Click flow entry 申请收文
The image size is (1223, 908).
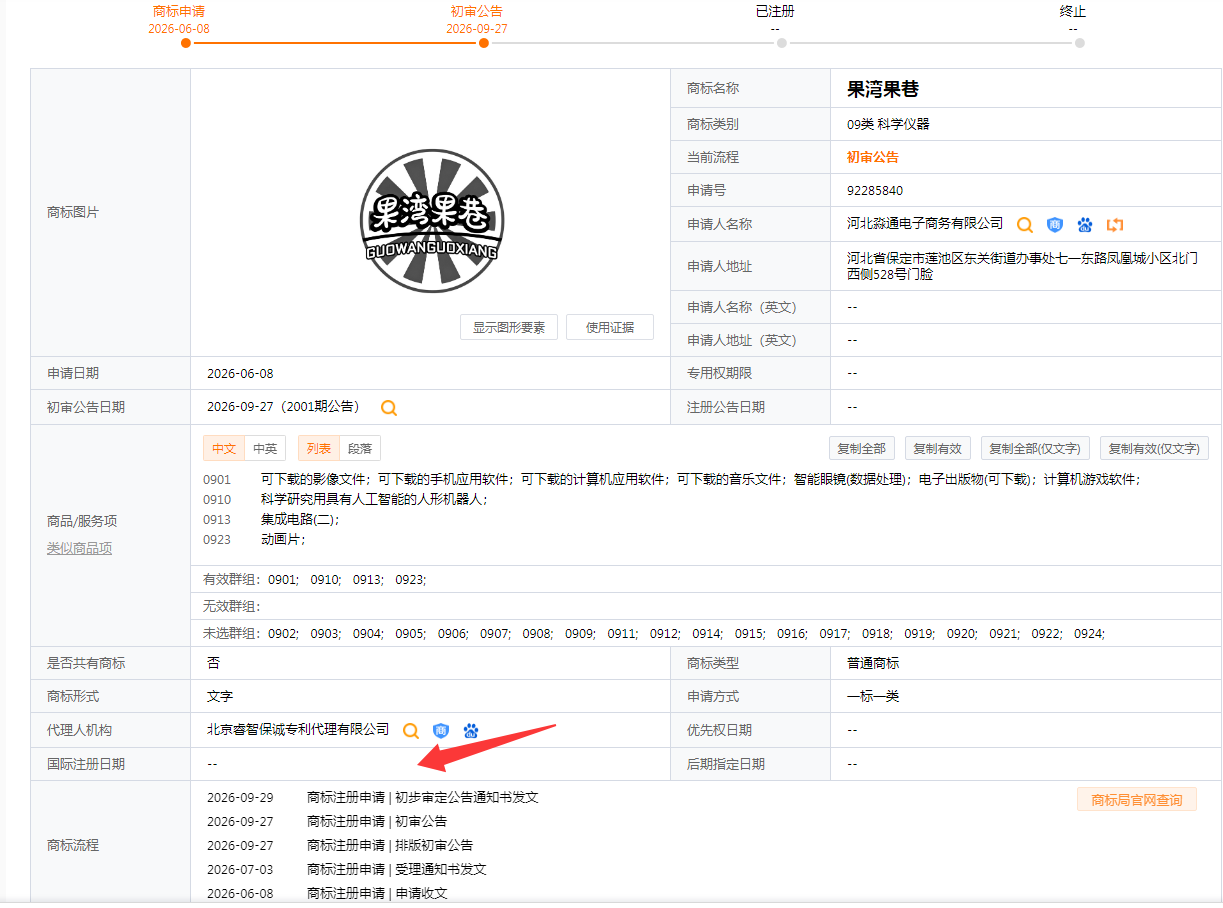coord(421,894)
